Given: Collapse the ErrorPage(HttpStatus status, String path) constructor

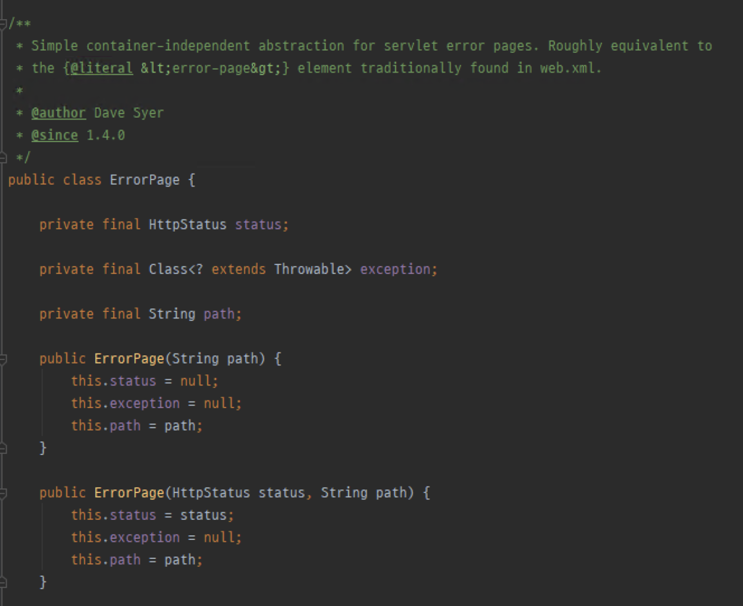Looking at the screenshot, I should click(4, 493).
